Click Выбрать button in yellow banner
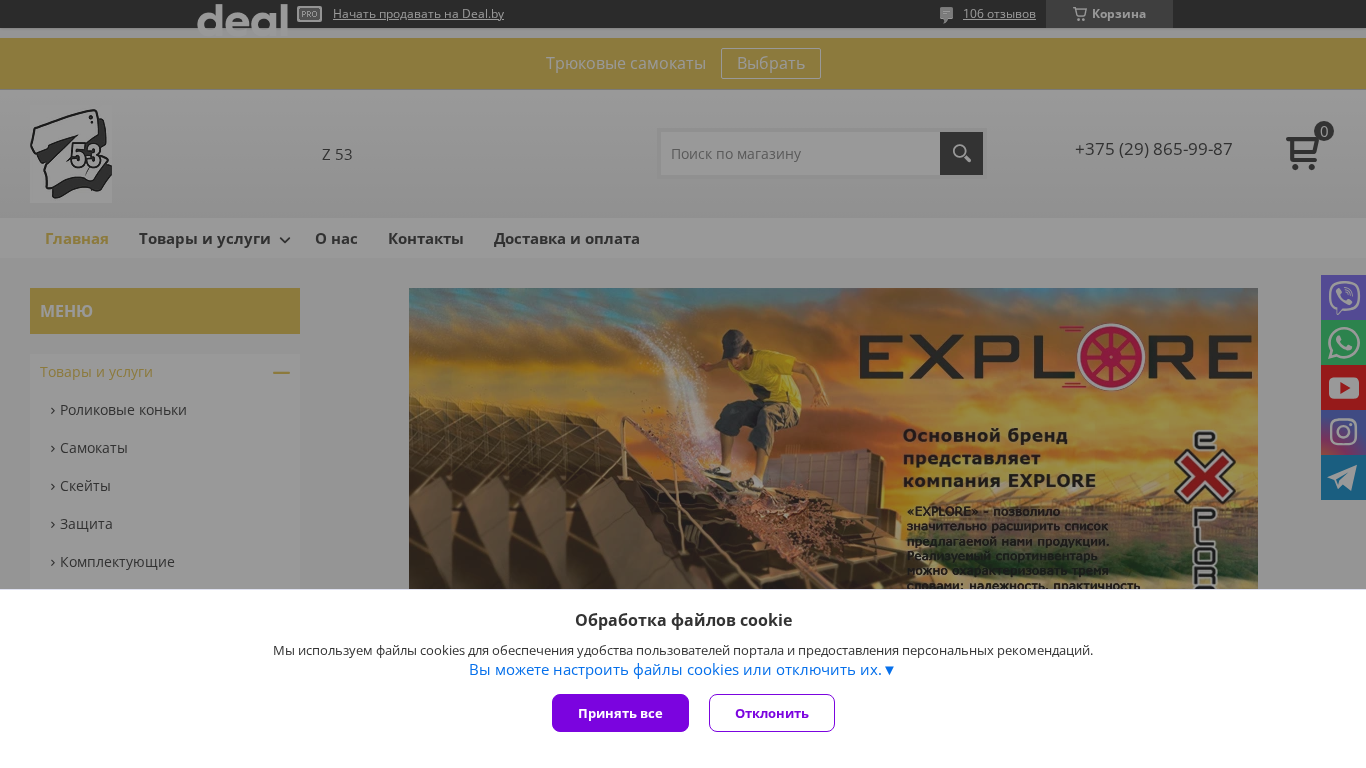 coord(771,63)
